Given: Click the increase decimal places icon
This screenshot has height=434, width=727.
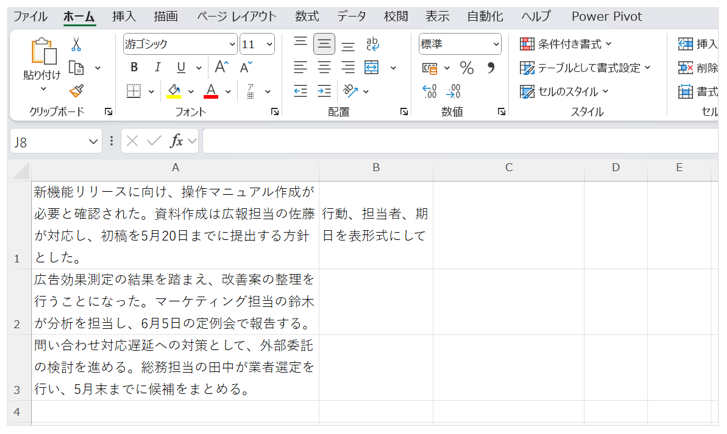Looking at the screenshot, I should [x=430, y=91].
